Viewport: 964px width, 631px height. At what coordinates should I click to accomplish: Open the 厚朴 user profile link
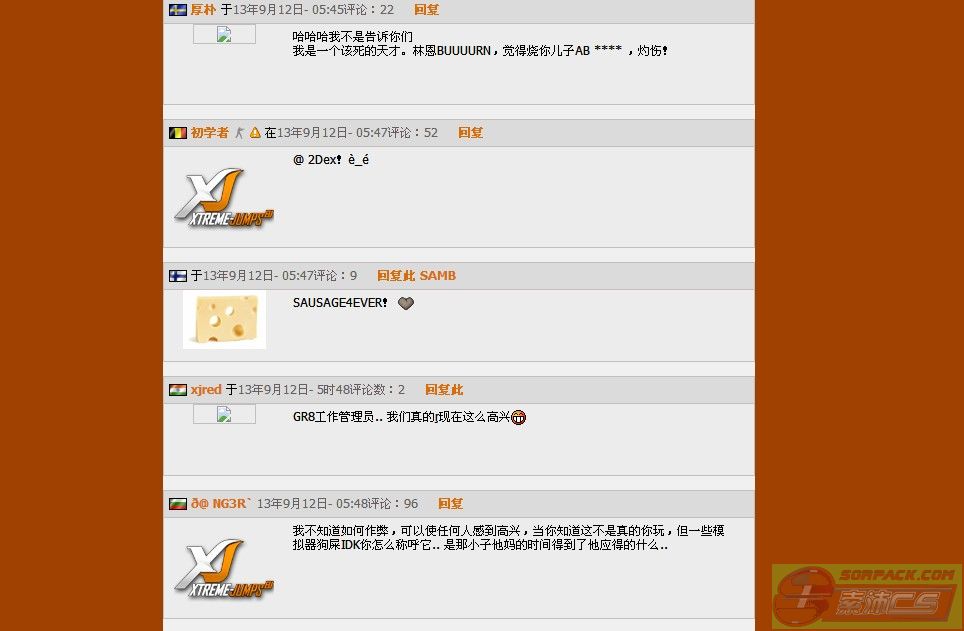(203, 10)
